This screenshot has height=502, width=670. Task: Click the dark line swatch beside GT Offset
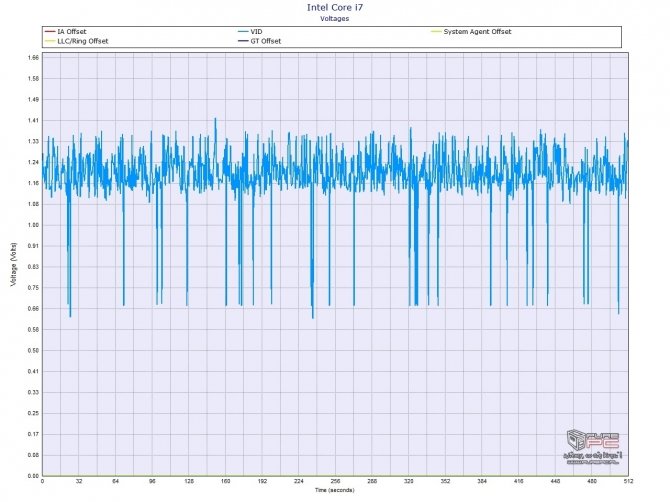244,41
